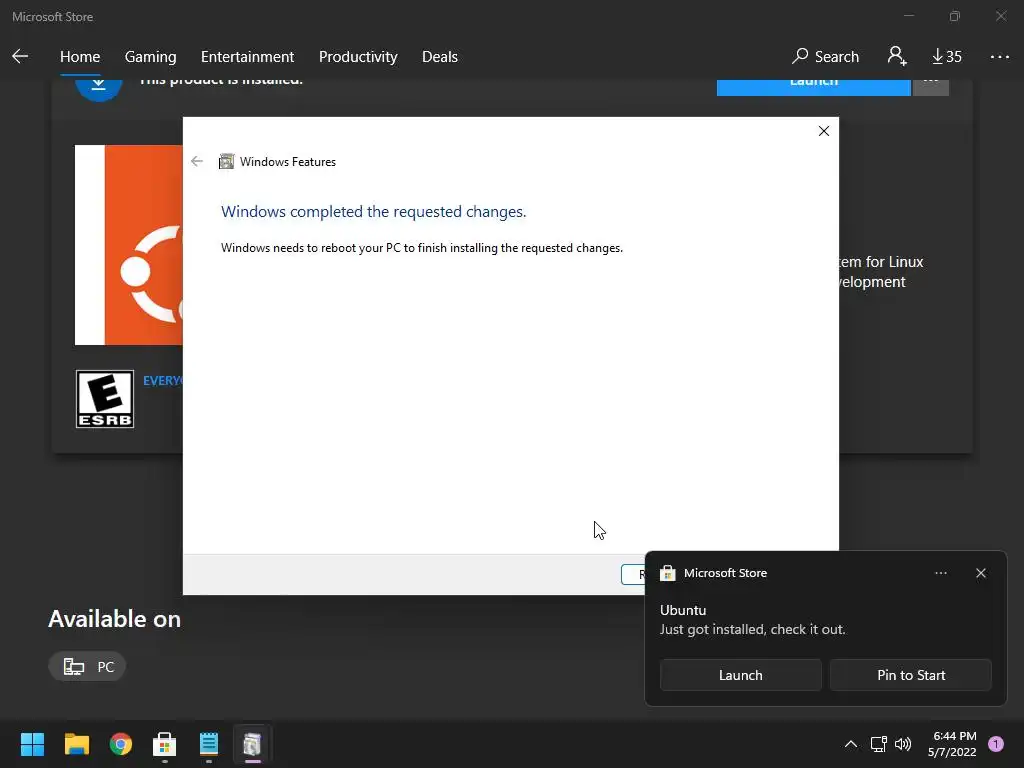Open more options next to the blue Launch button
1024x768 pixels.
click(931, 87)
